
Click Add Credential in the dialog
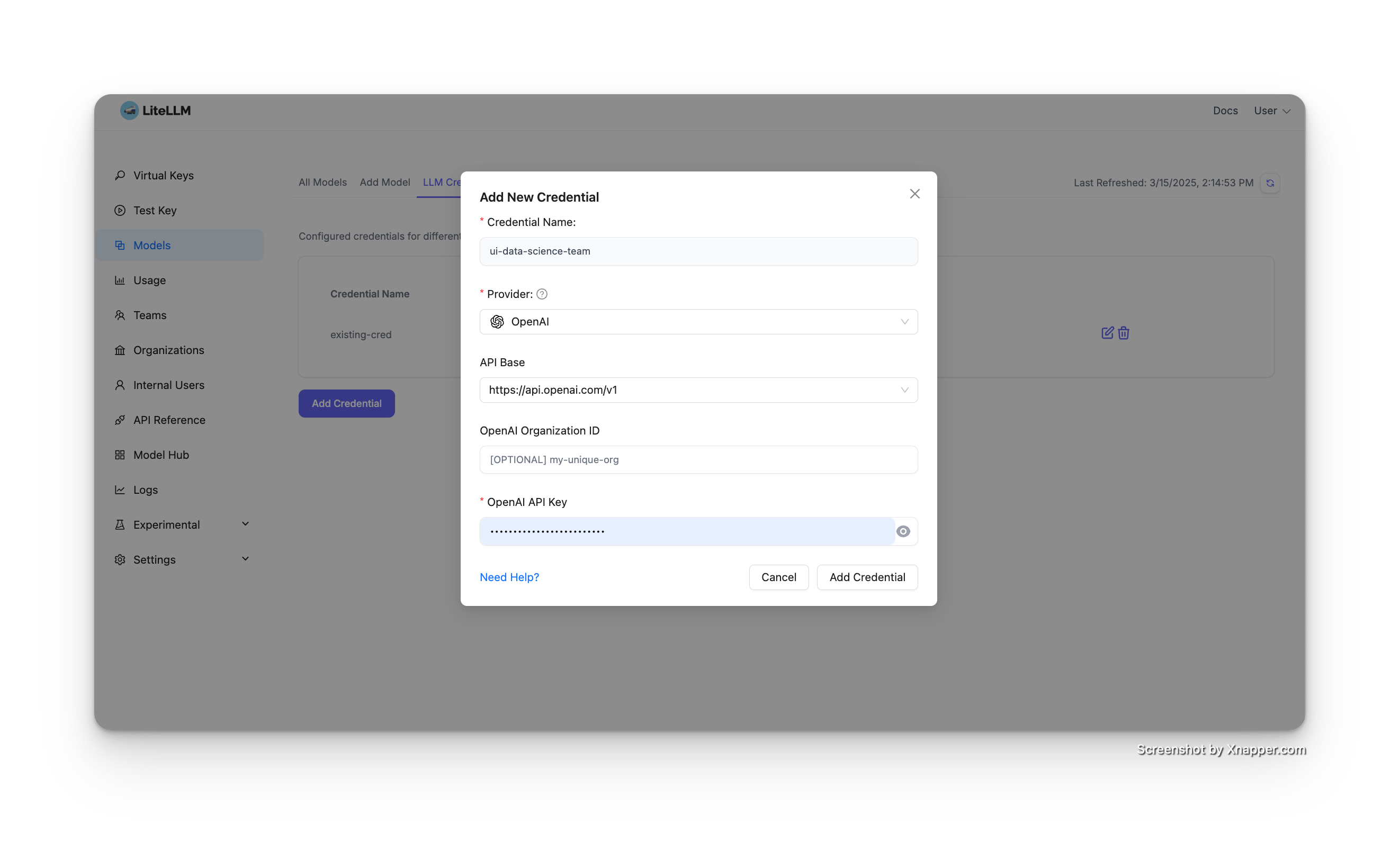pyautogui.click(x=866, y=577)
